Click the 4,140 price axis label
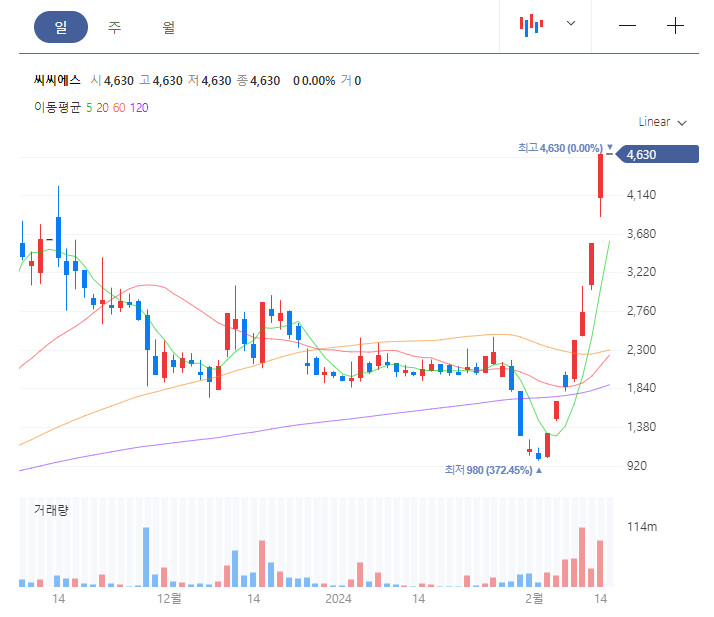This screenshot has width=714, height=617. click(641, 195)
